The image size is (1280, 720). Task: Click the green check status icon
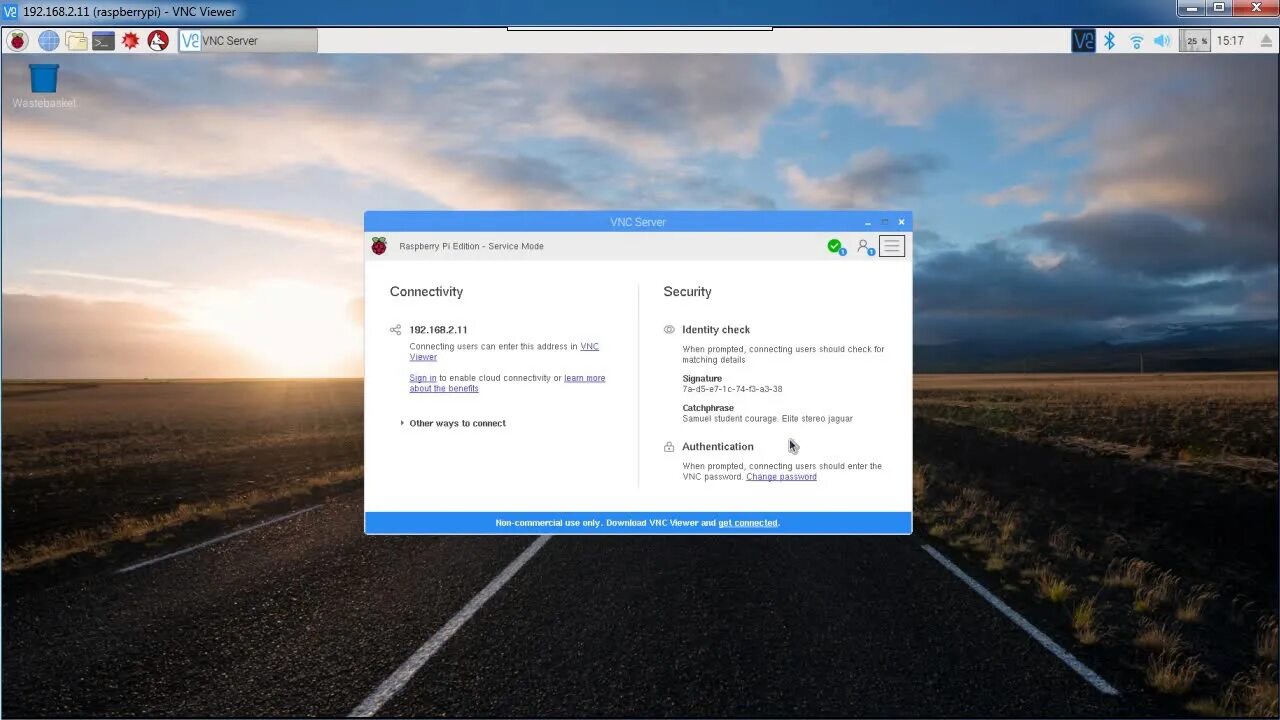point(836,246)
